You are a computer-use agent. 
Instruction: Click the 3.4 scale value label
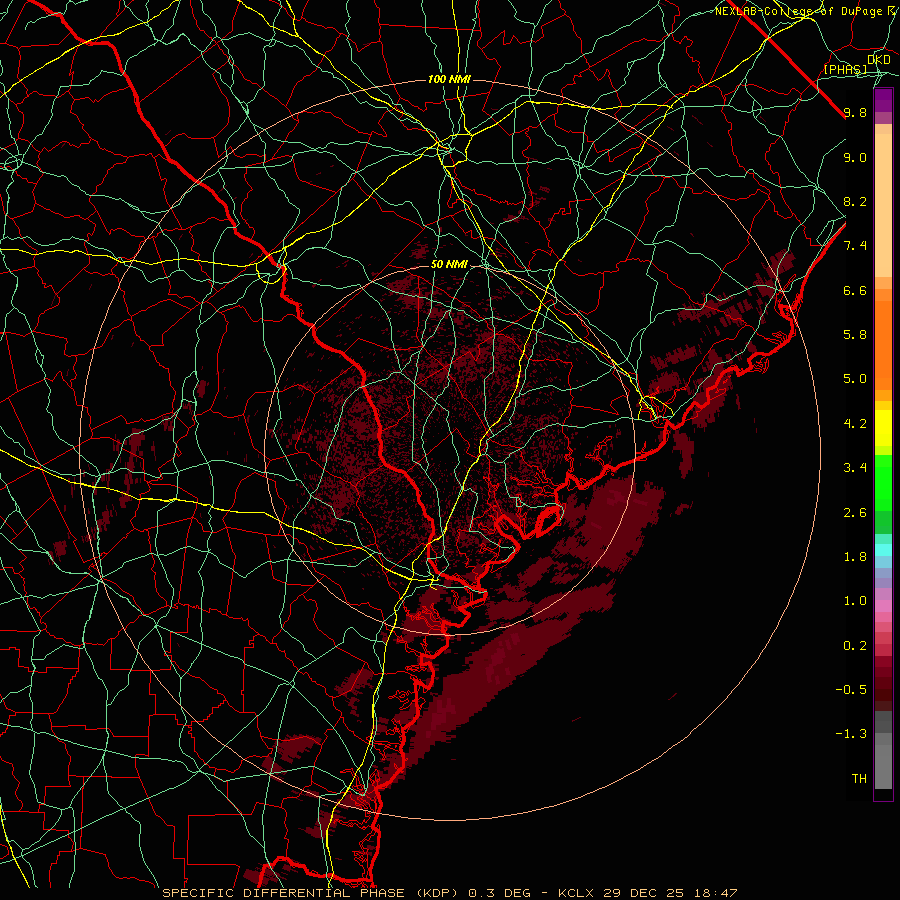[x=855, y=468]
